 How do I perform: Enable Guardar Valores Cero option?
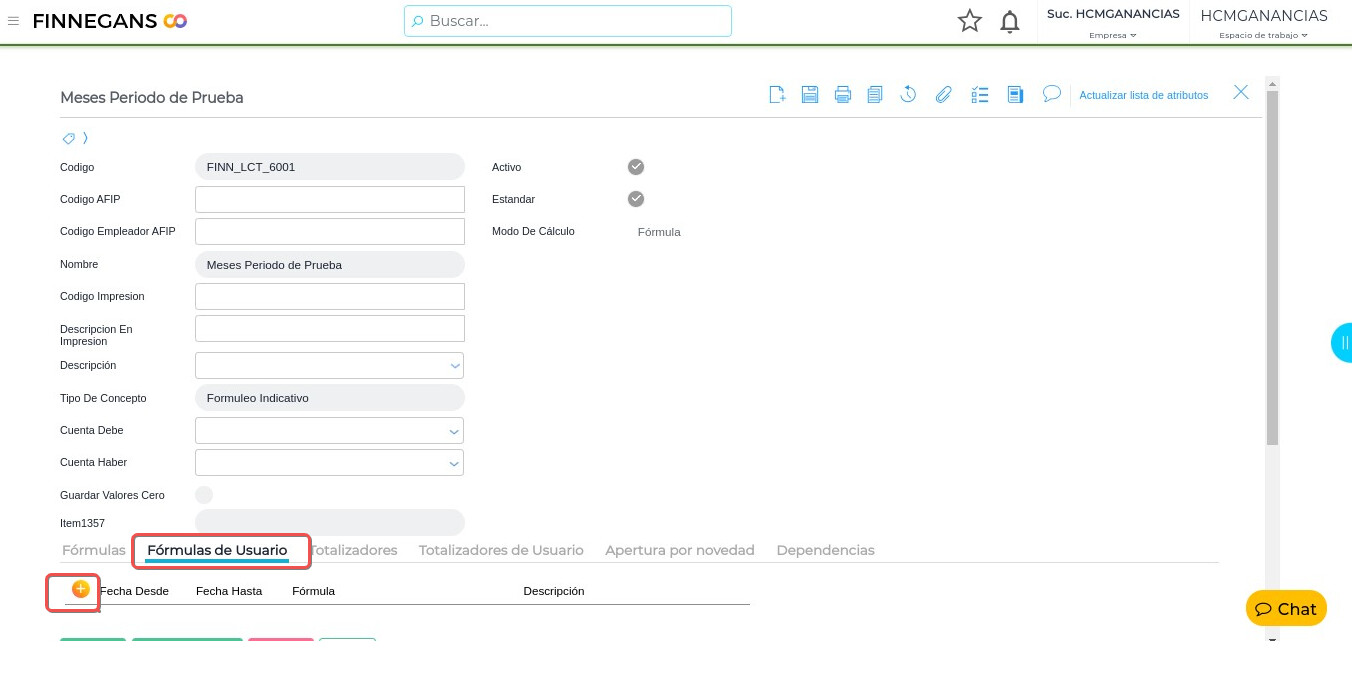pyautogui.click(x=204, y=495)
